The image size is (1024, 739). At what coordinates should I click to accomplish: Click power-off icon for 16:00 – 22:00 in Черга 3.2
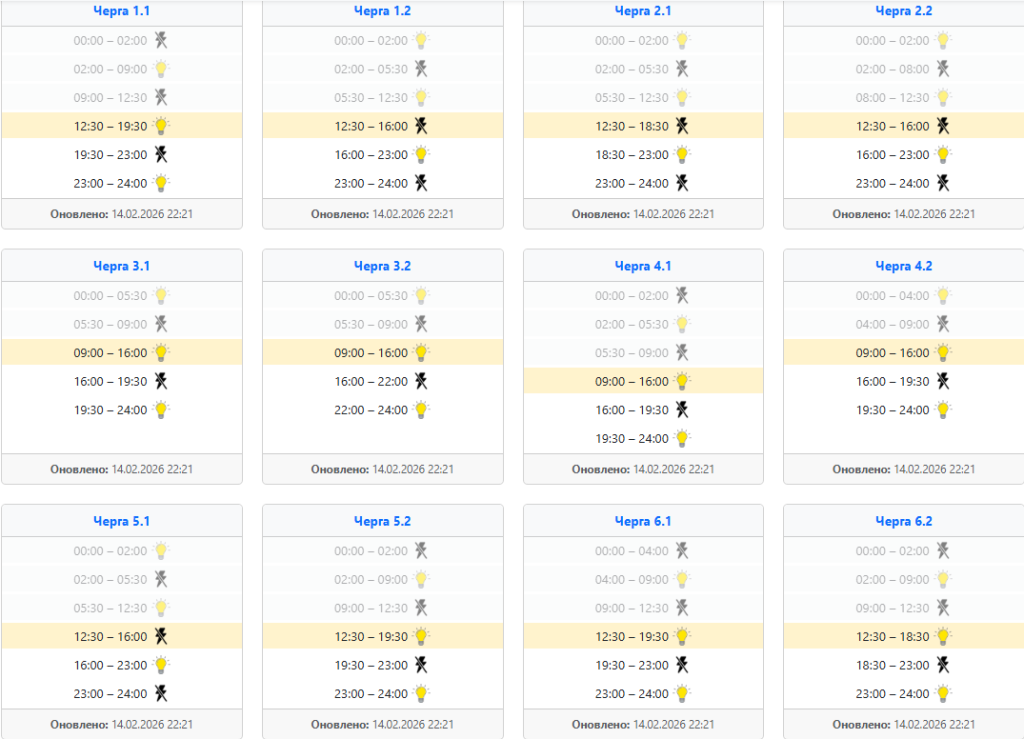click(421, 381)
